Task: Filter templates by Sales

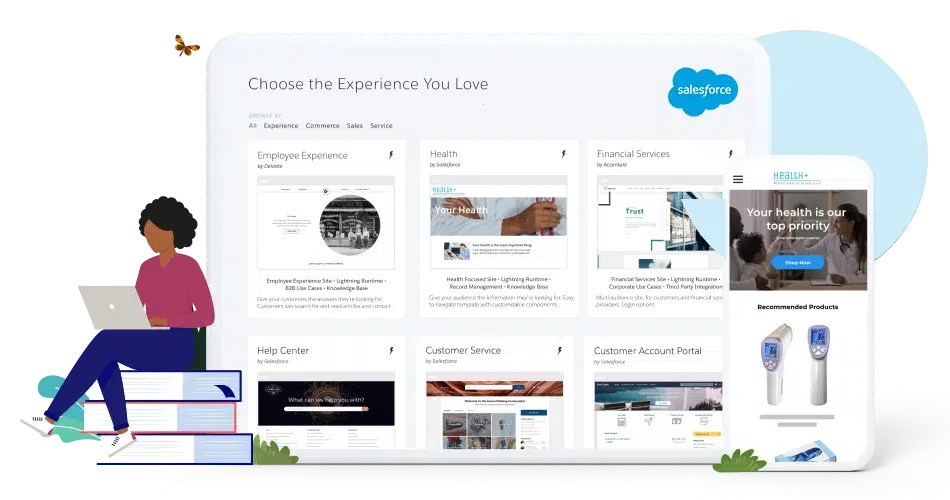Action: point(354,125)
